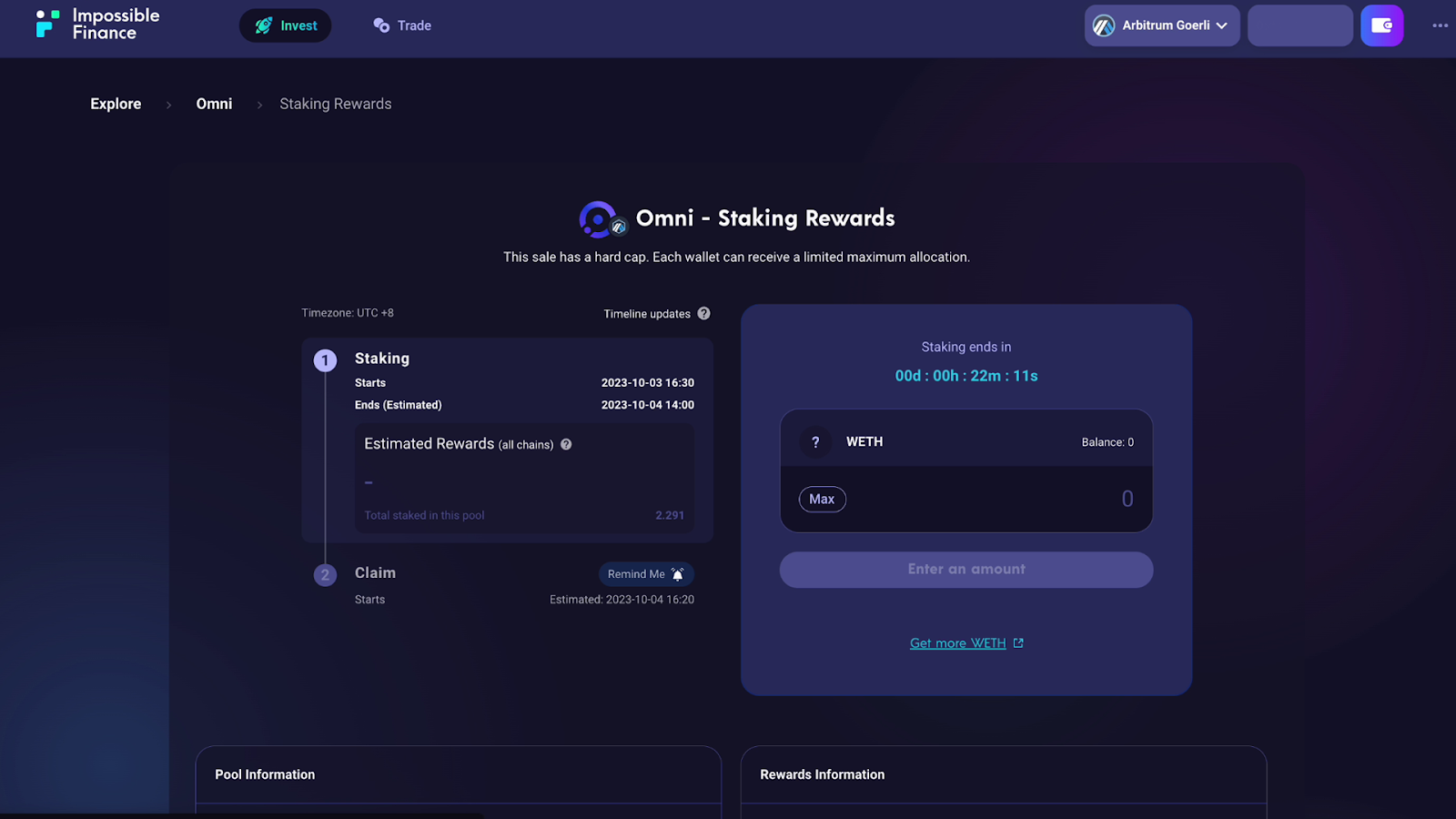Click the Total staked value 2.291
This screenshot has height=819, width=1456.
[x=670, y=515]
